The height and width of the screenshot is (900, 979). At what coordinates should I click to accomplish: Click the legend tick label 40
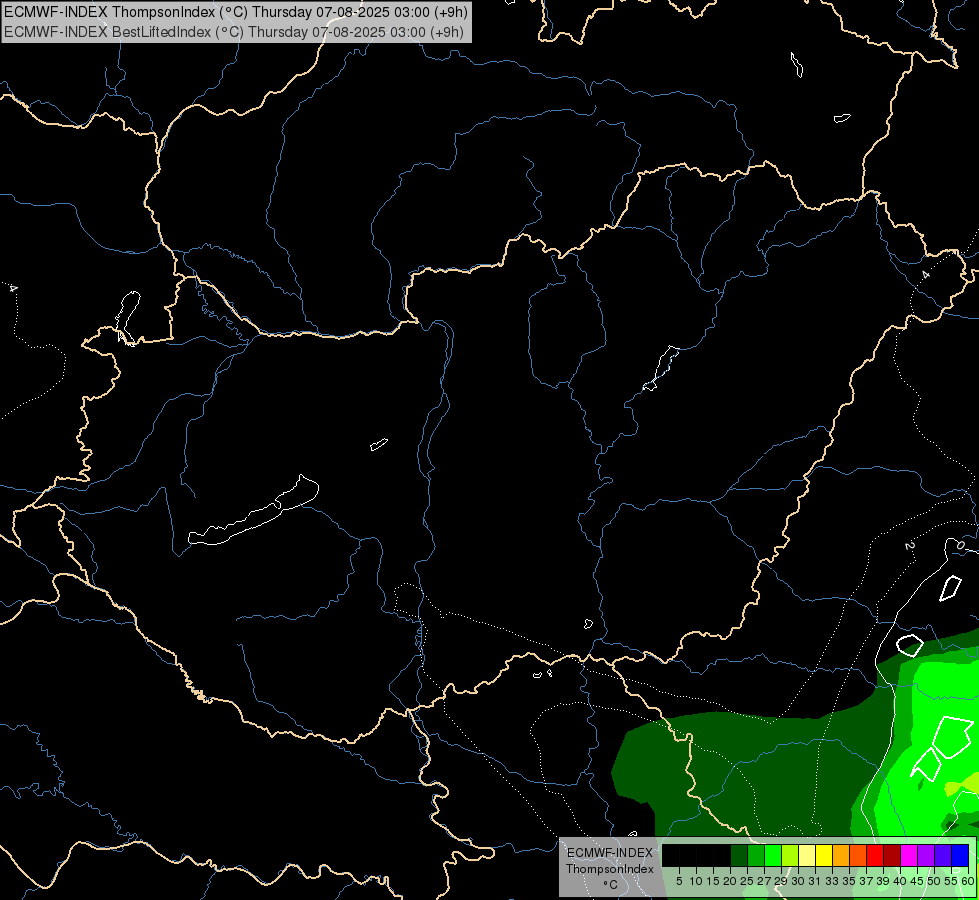click(x=900, y=881)
